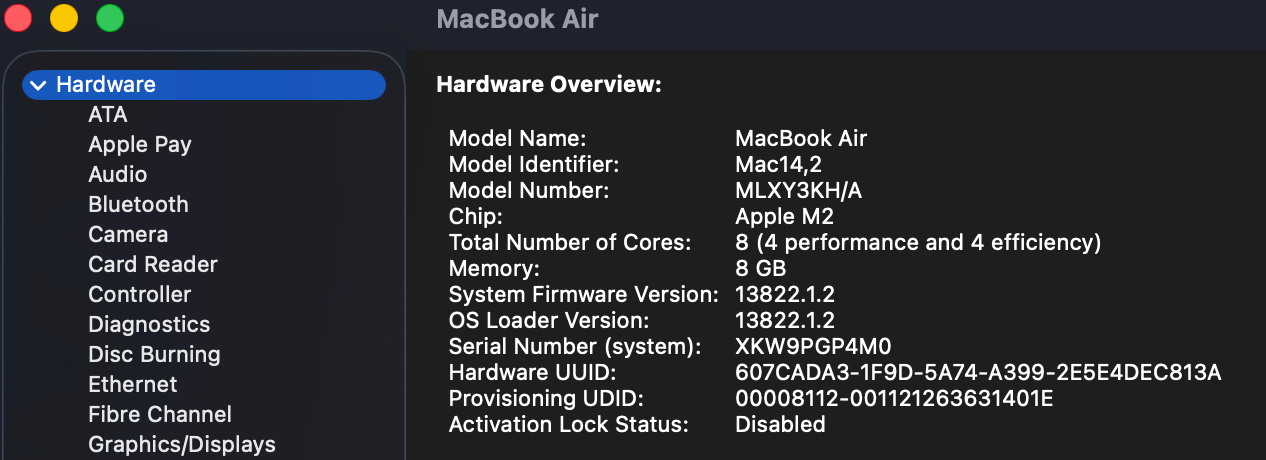Click the Model Identifier value Mac14,2
The height and width of the screenshot is (460, 1266).
click(x=778, y=164)
